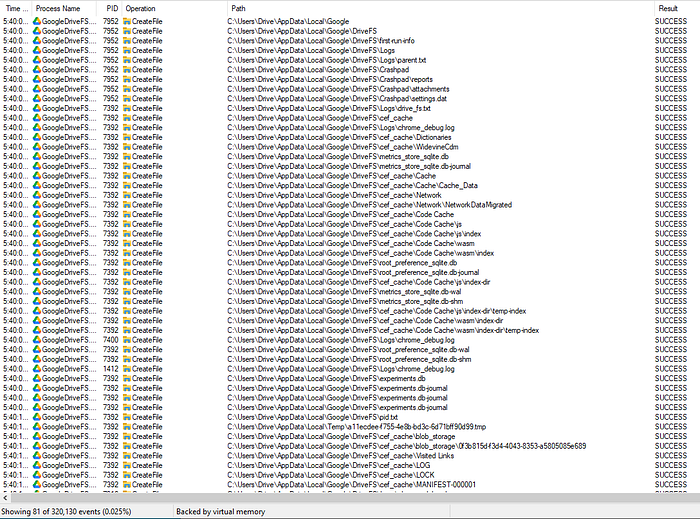Click Google Drive icon in experiments.db row
Screen dimensions: 700x519
37,378
